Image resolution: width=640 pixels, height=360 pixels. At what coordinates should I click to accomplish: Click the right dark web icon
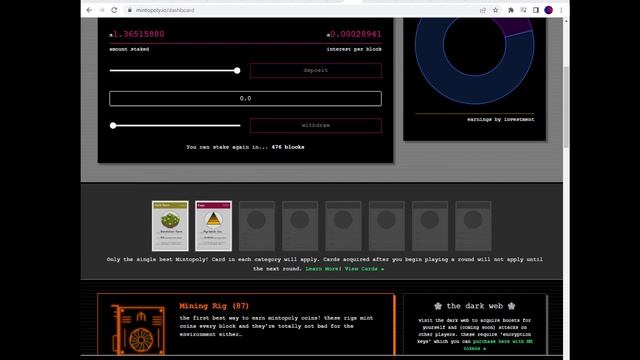[511, 306]
